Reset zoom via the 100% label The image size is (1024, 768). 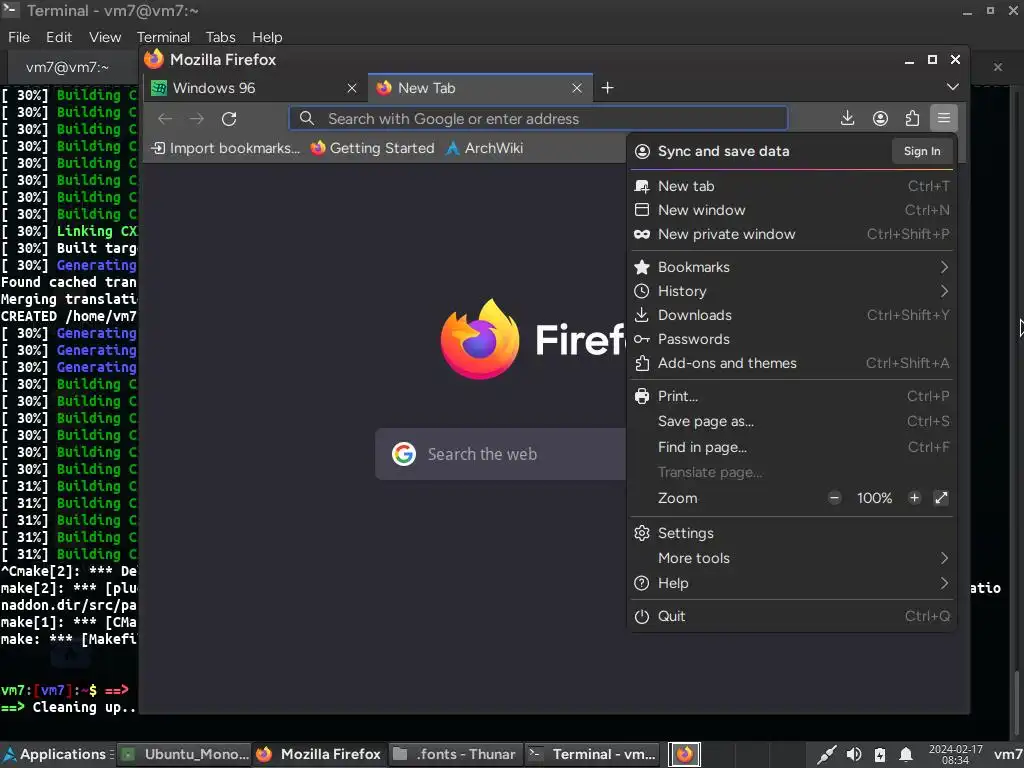[x=874, y=498]
